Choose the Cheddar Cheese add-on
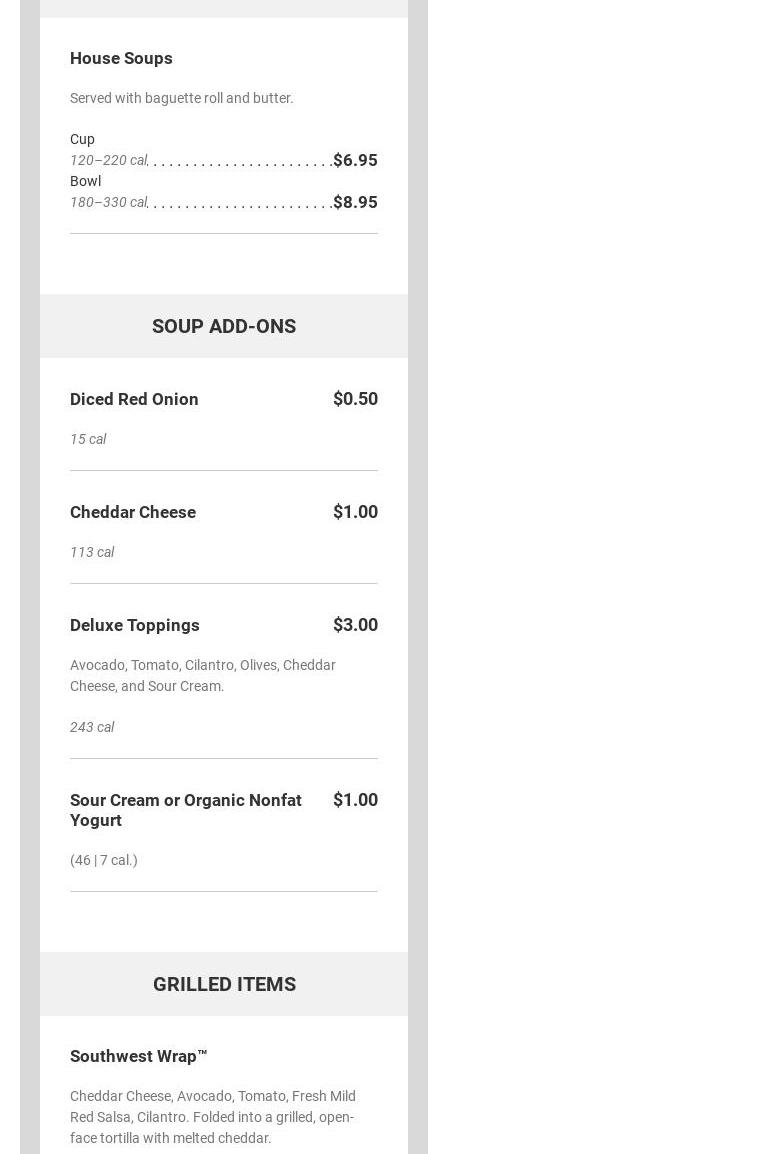This screenshot has width=770, height=1154. pyautogui.click(x=133, y=512)
